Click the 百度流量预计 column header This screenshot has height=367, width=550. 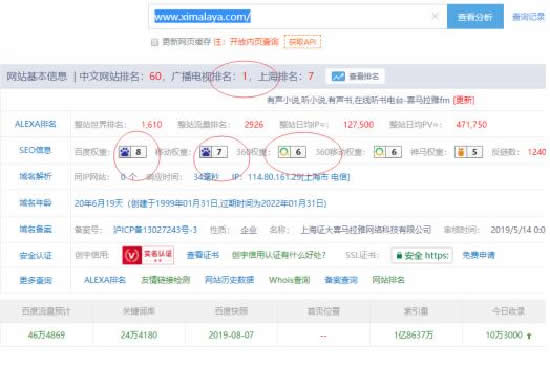46,311
